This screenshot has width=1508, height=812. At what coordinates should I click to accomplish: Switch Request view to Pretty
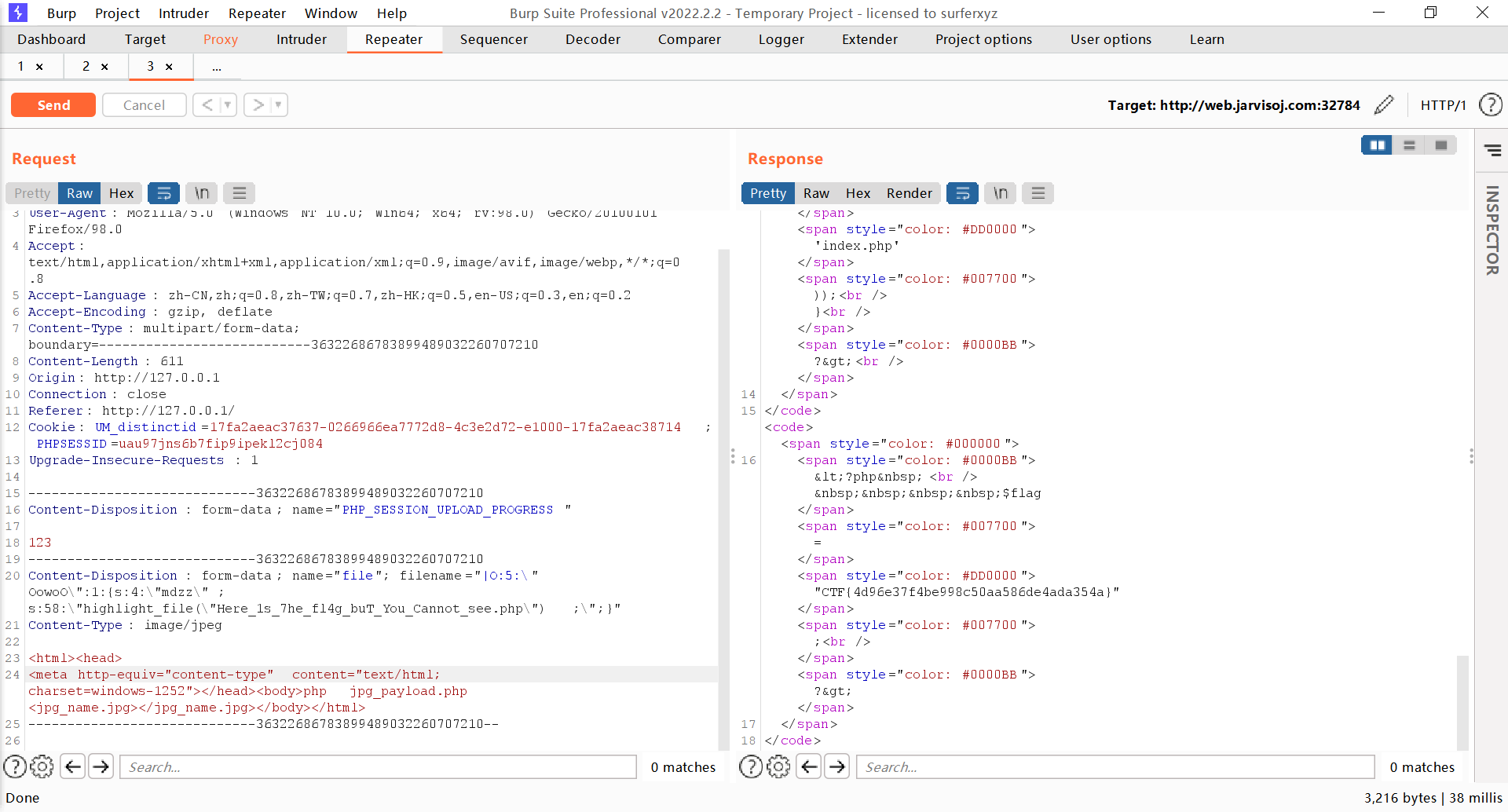[x=32, y=193]
